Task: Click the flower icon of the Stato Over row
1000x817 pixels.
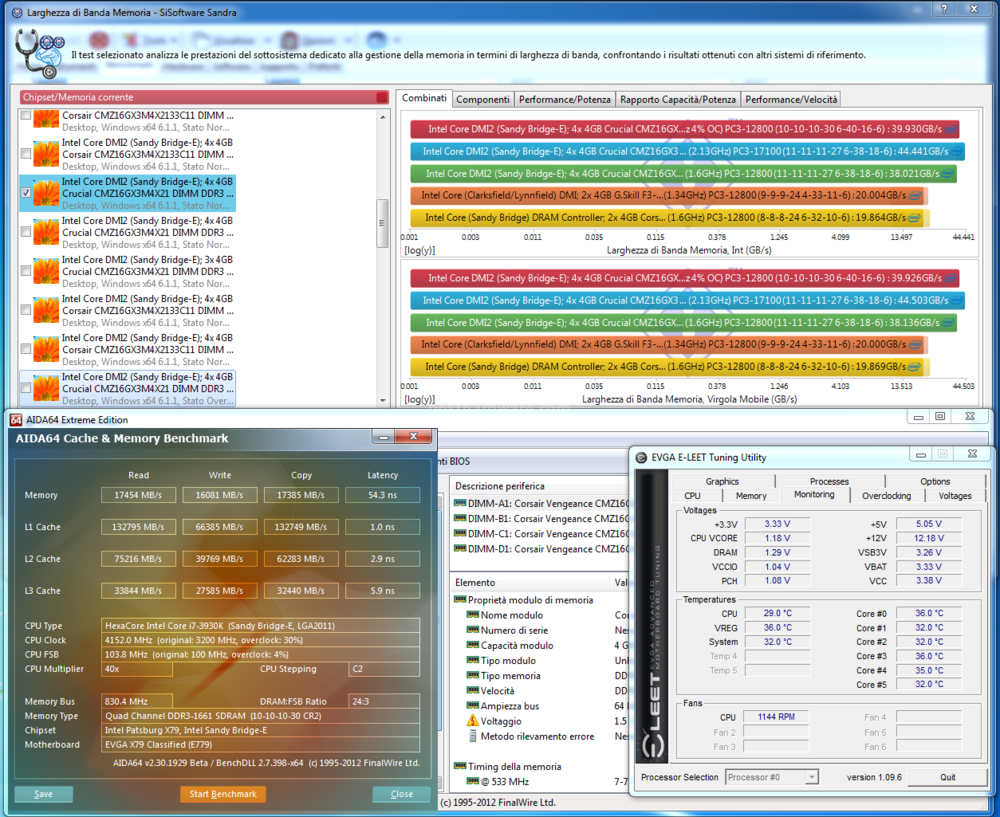Action: [x=46, y=388]
